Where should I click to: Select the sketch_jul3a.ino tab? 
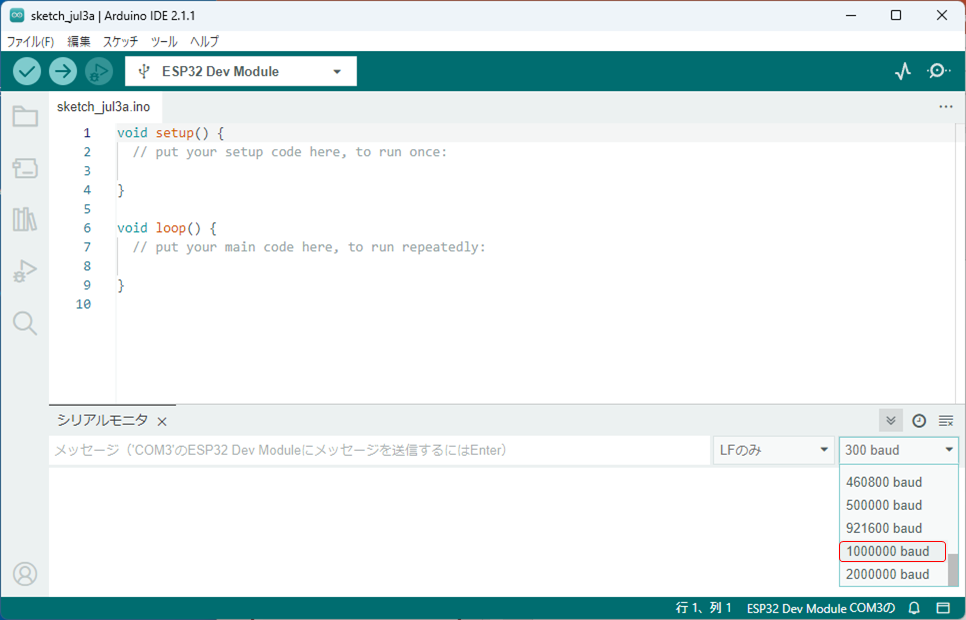[104, 107]
